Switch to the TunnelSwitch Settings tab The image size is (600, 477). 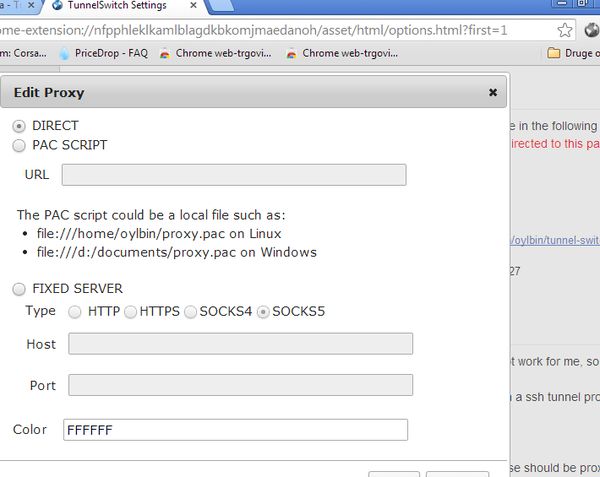click(117, 5)
